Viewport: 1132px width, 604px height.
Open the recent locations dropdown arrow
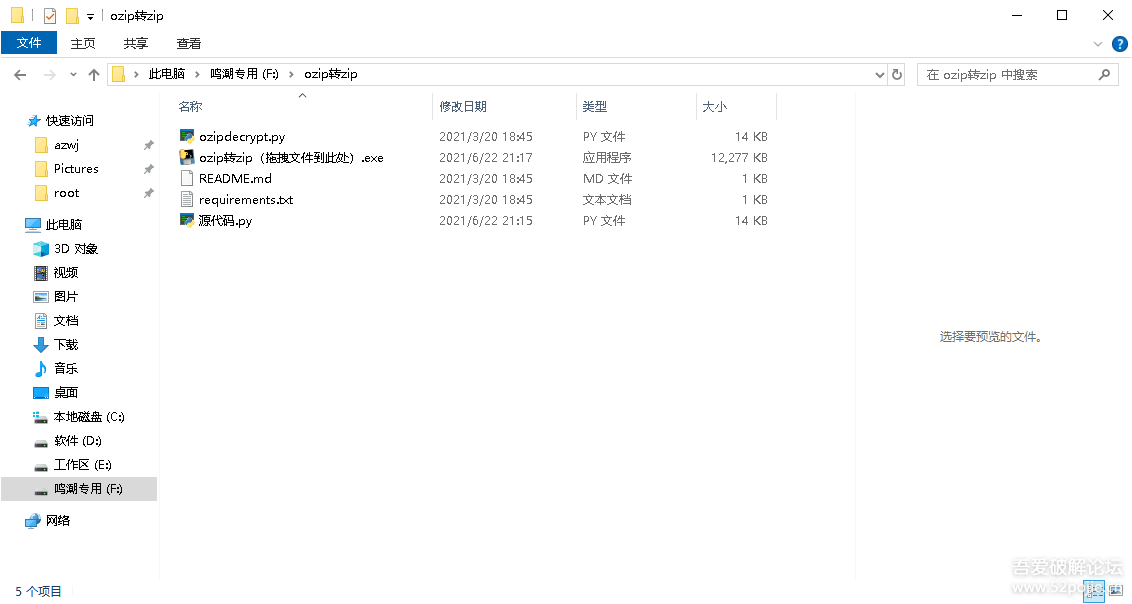[x=73, y=74]
